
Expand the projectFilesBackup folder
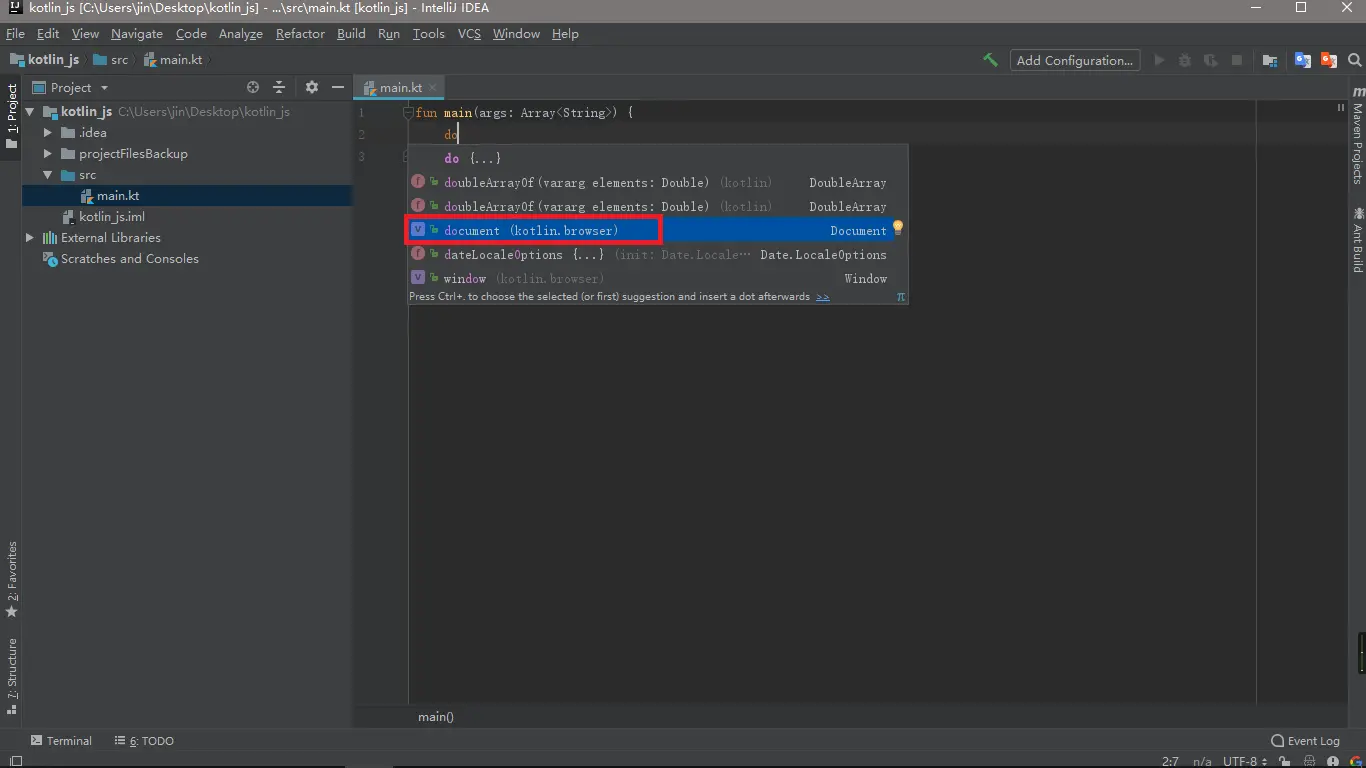[x=48, y=153]
